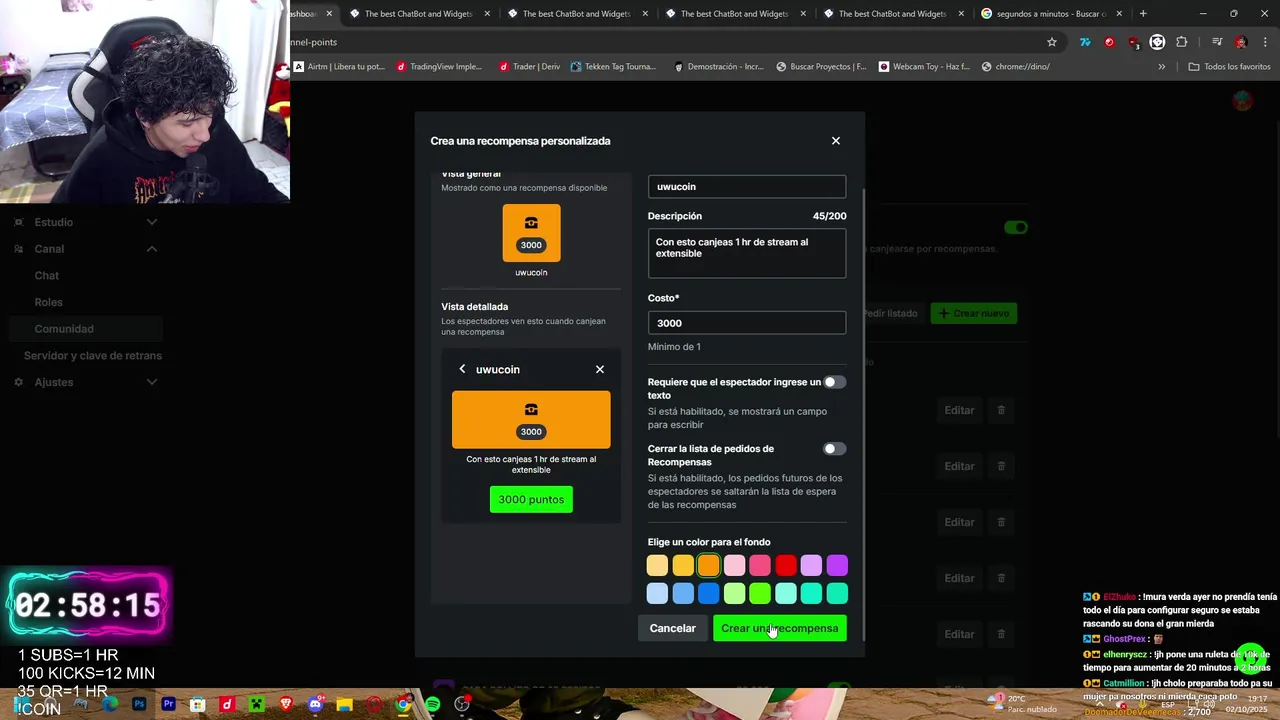Select the lavender background color
The image size is (1280, 720).
(x=811, y=566)
